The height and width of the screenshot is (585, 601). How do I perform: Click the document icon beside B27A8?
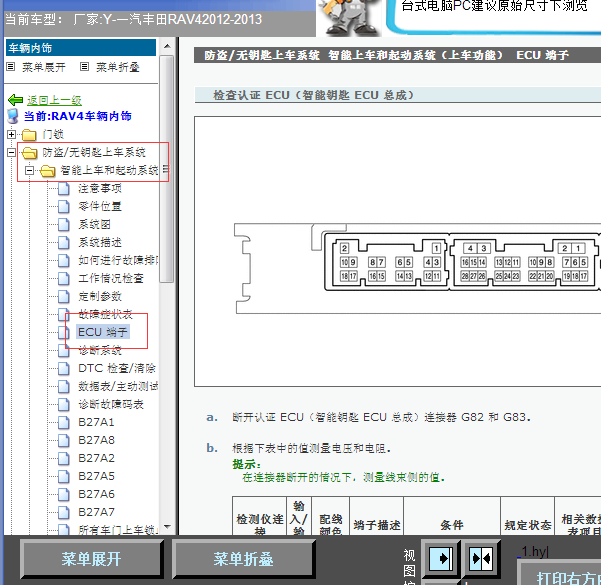64,440
